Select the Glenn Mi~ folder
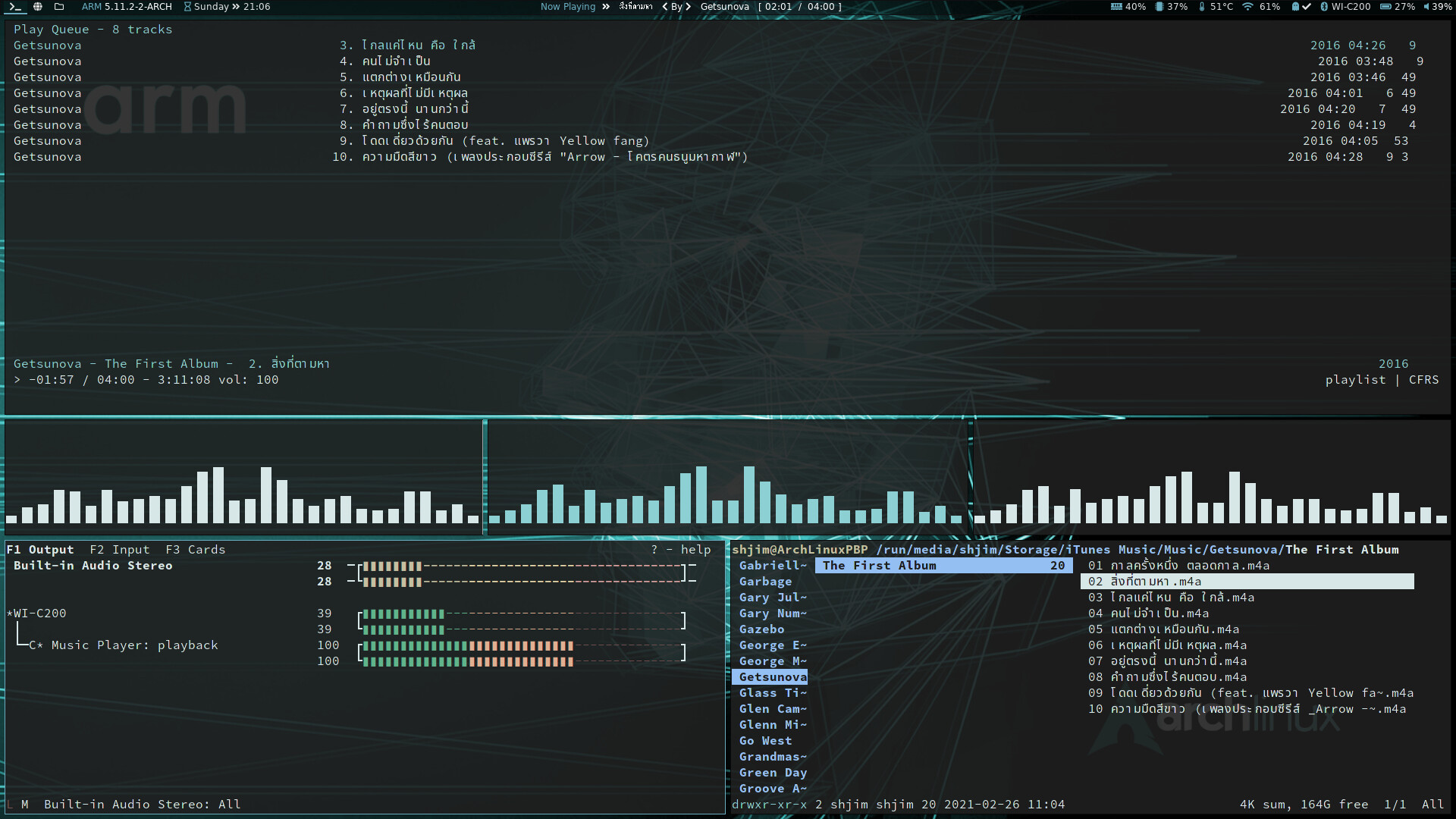Viewport: 1456px width, 819px height. pos(773,725)
